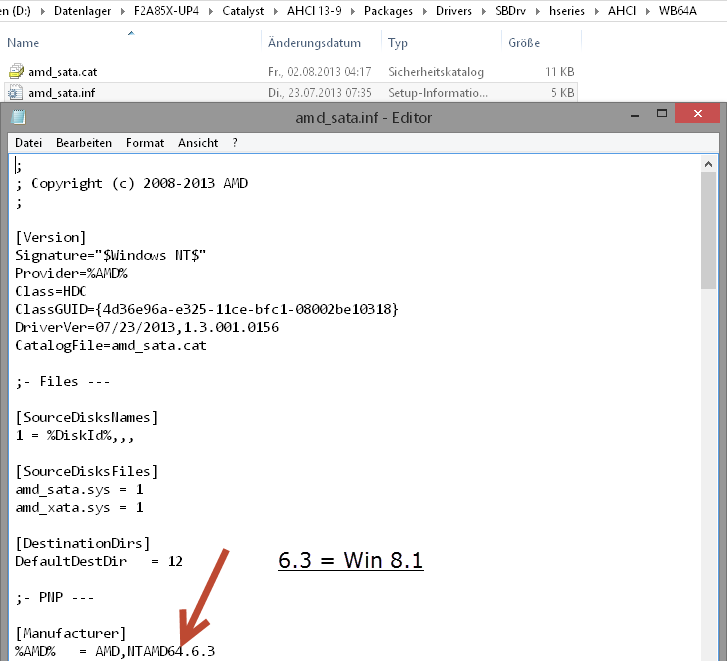Image resolution: width=727 pixels, height=661 pixels.
Task: Click the ClassGUID line in Editor
Action: coord(207,309)
